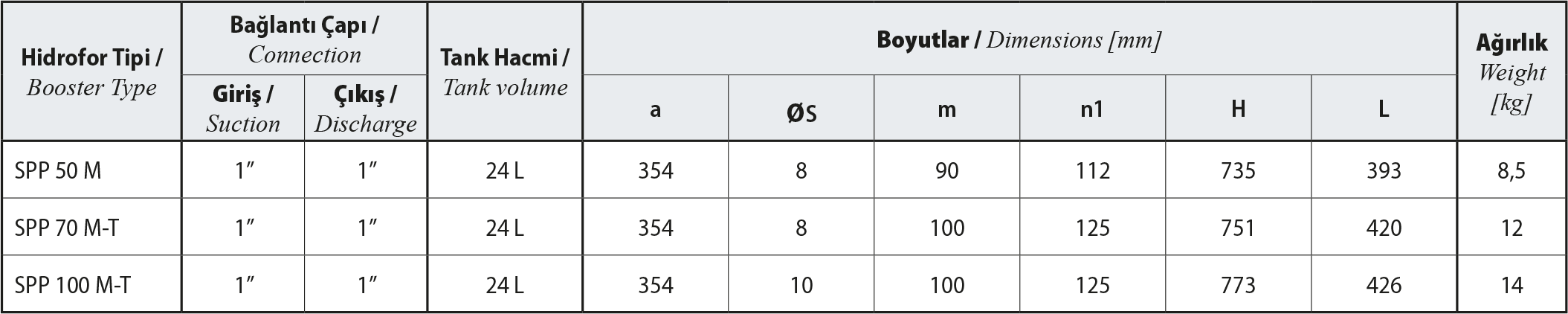This screenshot has width=1568, height=314.
Task: Click the ØS dimension column header
Action: pyautogui.click(x=801, y=110)
